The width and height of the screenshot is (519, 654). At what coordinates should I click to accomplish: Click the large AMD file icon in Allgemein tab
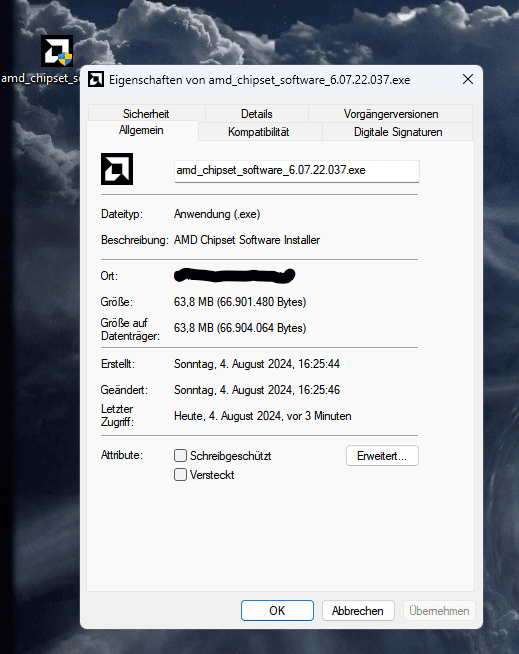coord(117,169)
